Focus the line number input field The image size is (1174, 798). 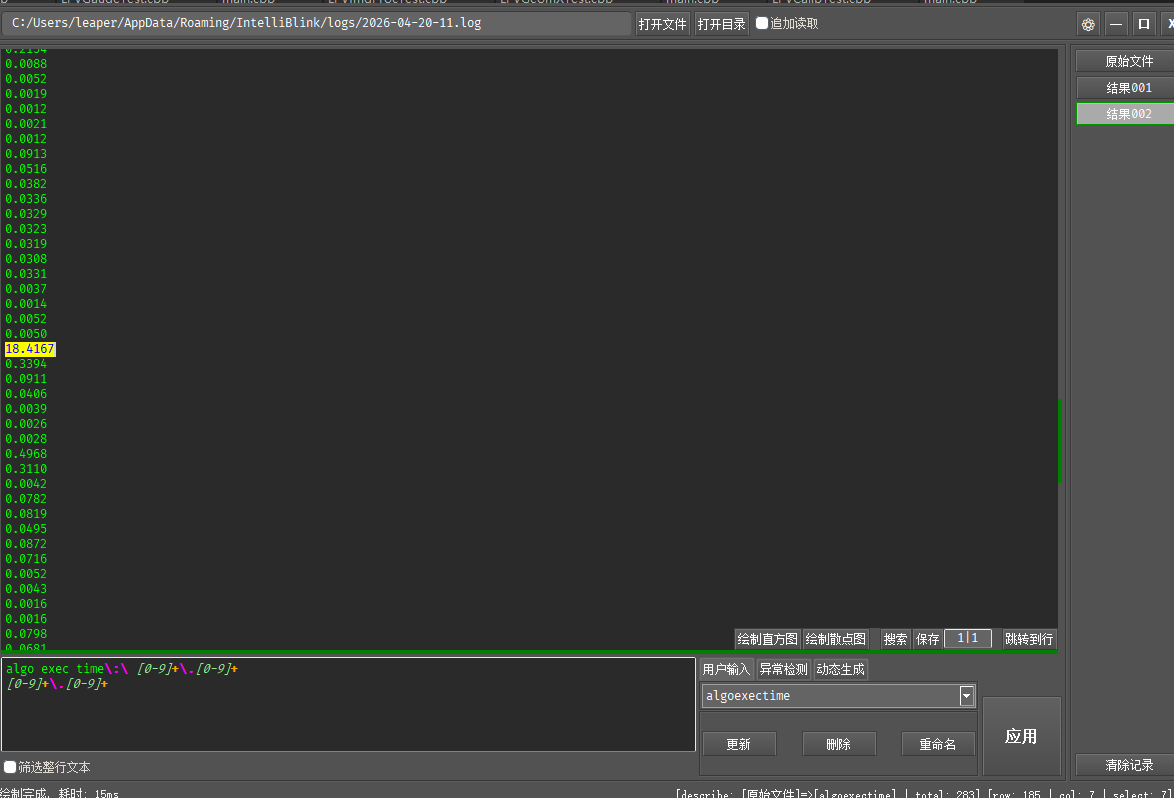(x=968, y=639)
